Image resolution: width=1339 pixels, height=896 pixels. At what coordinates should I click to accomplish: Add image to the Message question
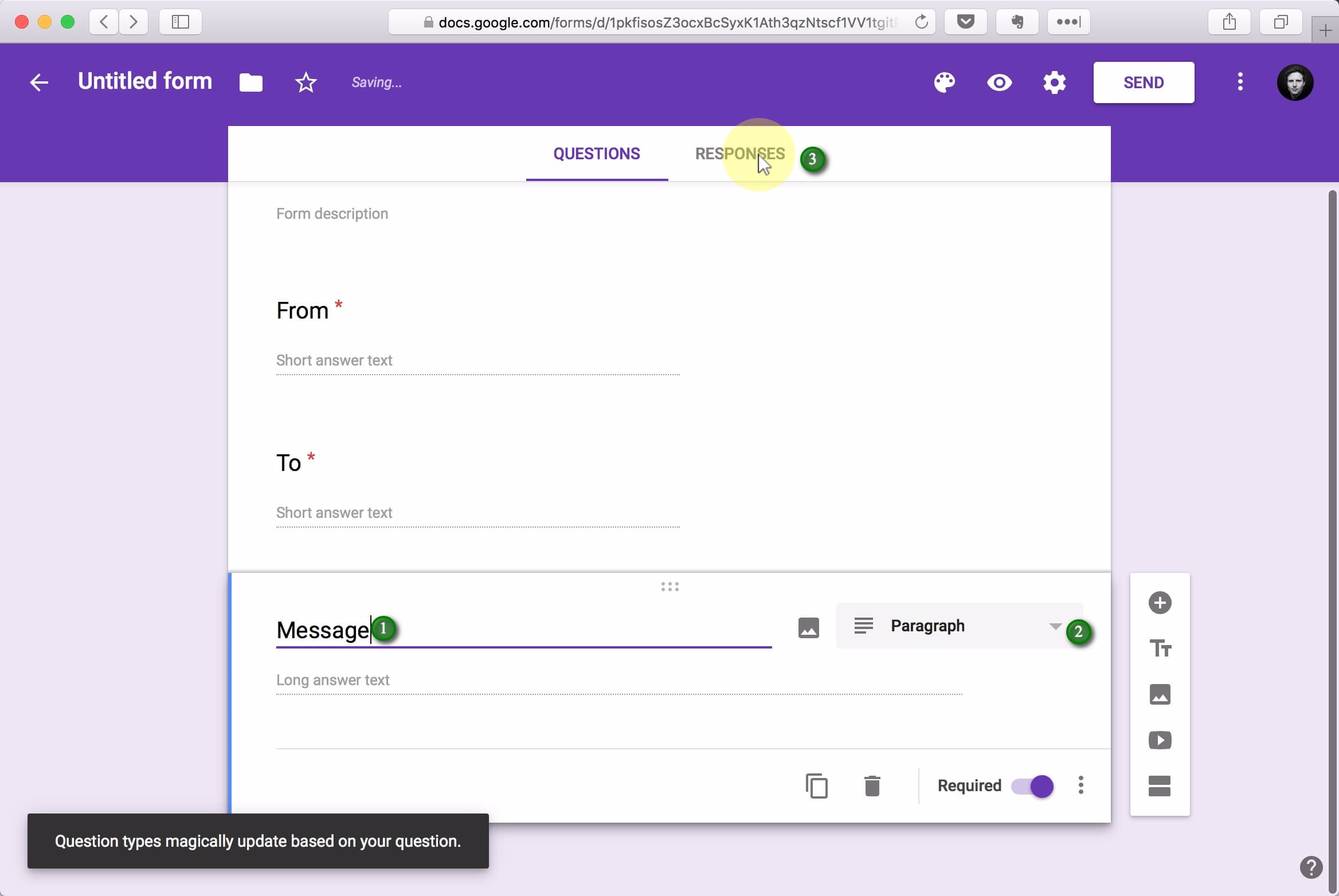tap(809, 628)
